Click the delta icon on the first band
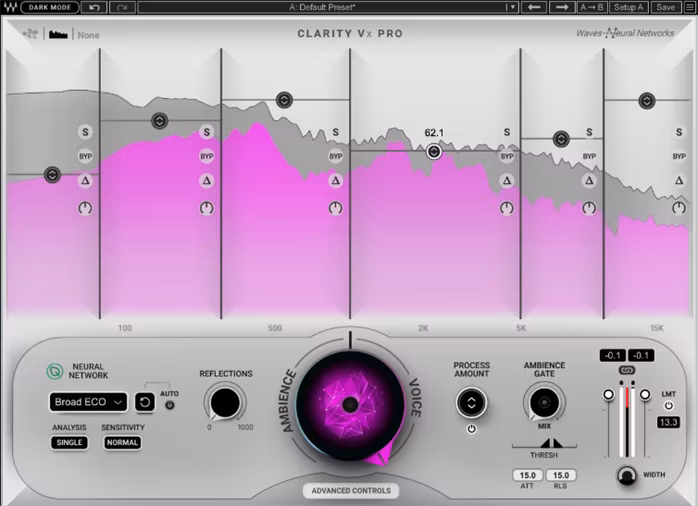 pos(85,181)
